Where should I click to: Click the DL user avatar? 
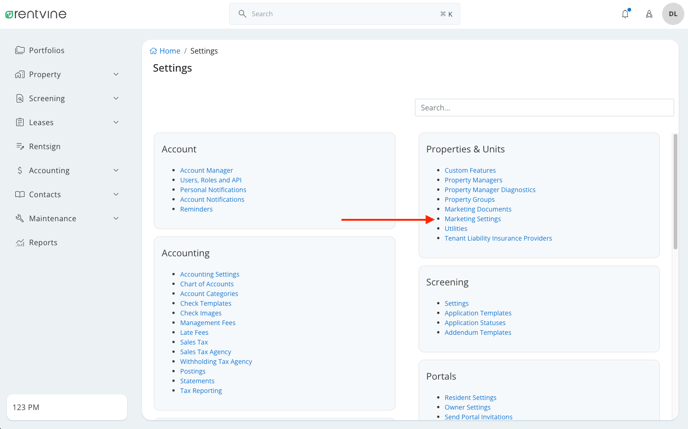(x=673, y=14)
